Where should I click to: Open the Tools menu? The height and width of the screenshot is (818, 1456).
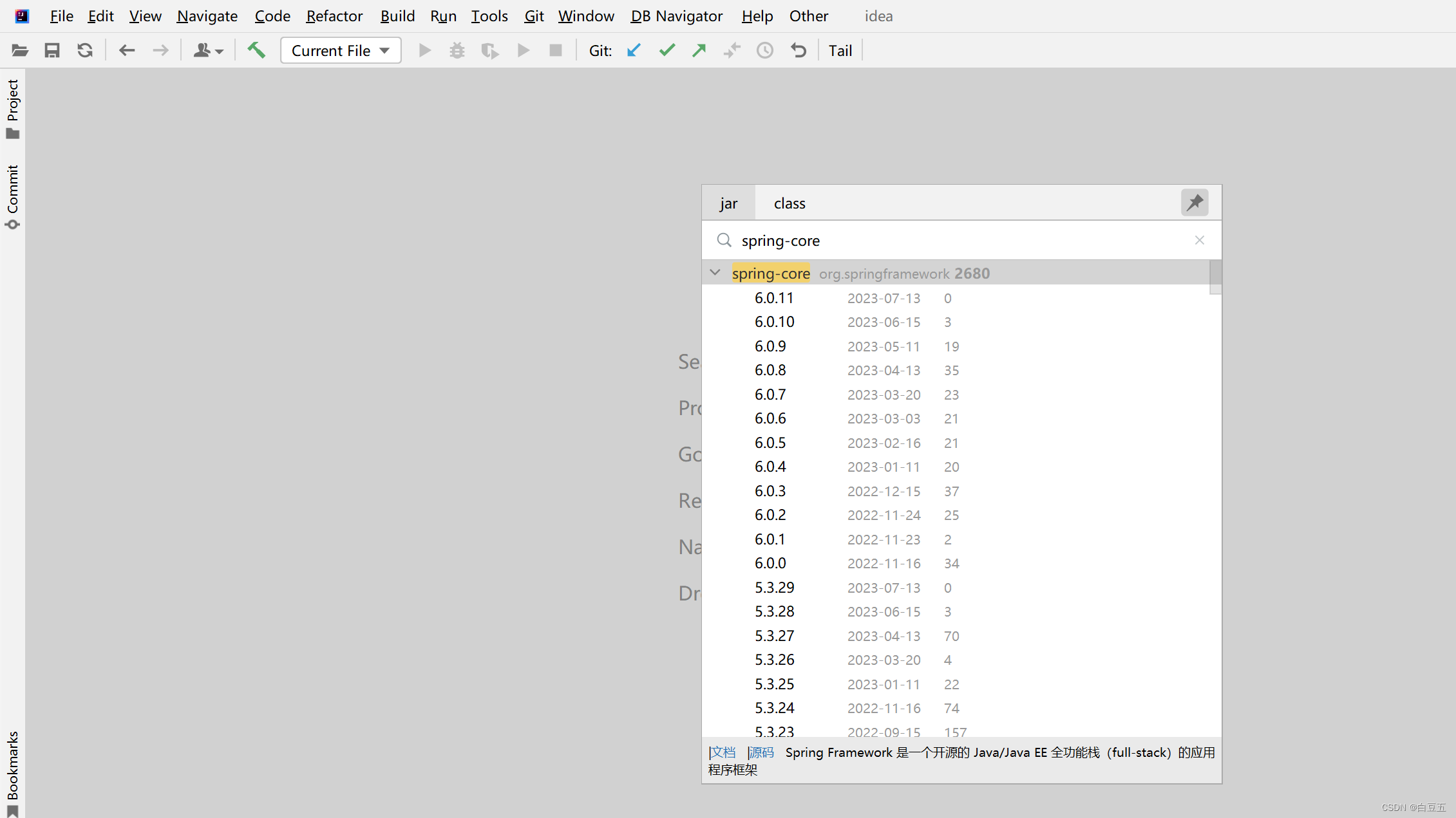489,16
